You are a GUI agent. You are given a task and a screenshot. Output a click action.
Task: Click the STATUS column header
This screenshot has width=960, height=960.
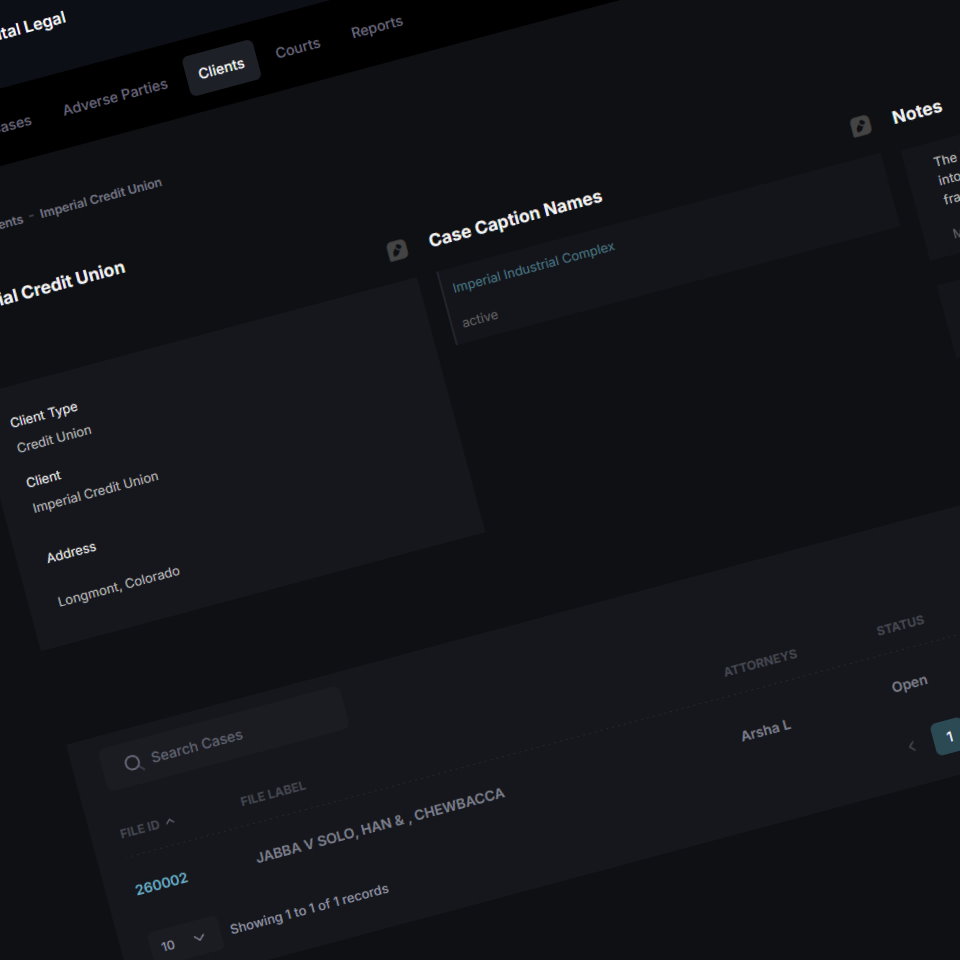[x=900, y=626]
